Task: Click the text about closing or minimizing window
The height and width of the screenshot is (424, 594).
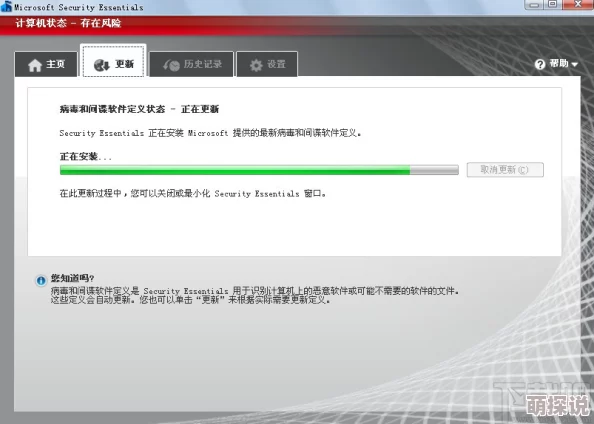Action: point(193,194)
